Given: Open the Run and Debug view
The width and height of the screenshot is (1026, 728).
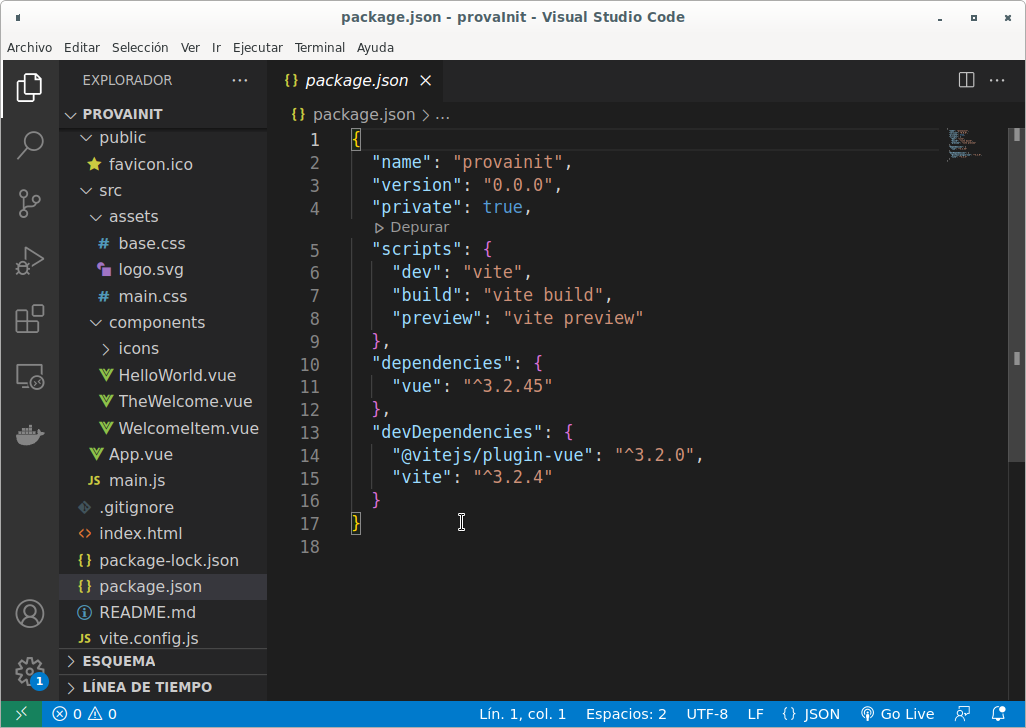Looking at the screenshot, I should point(30,262).
